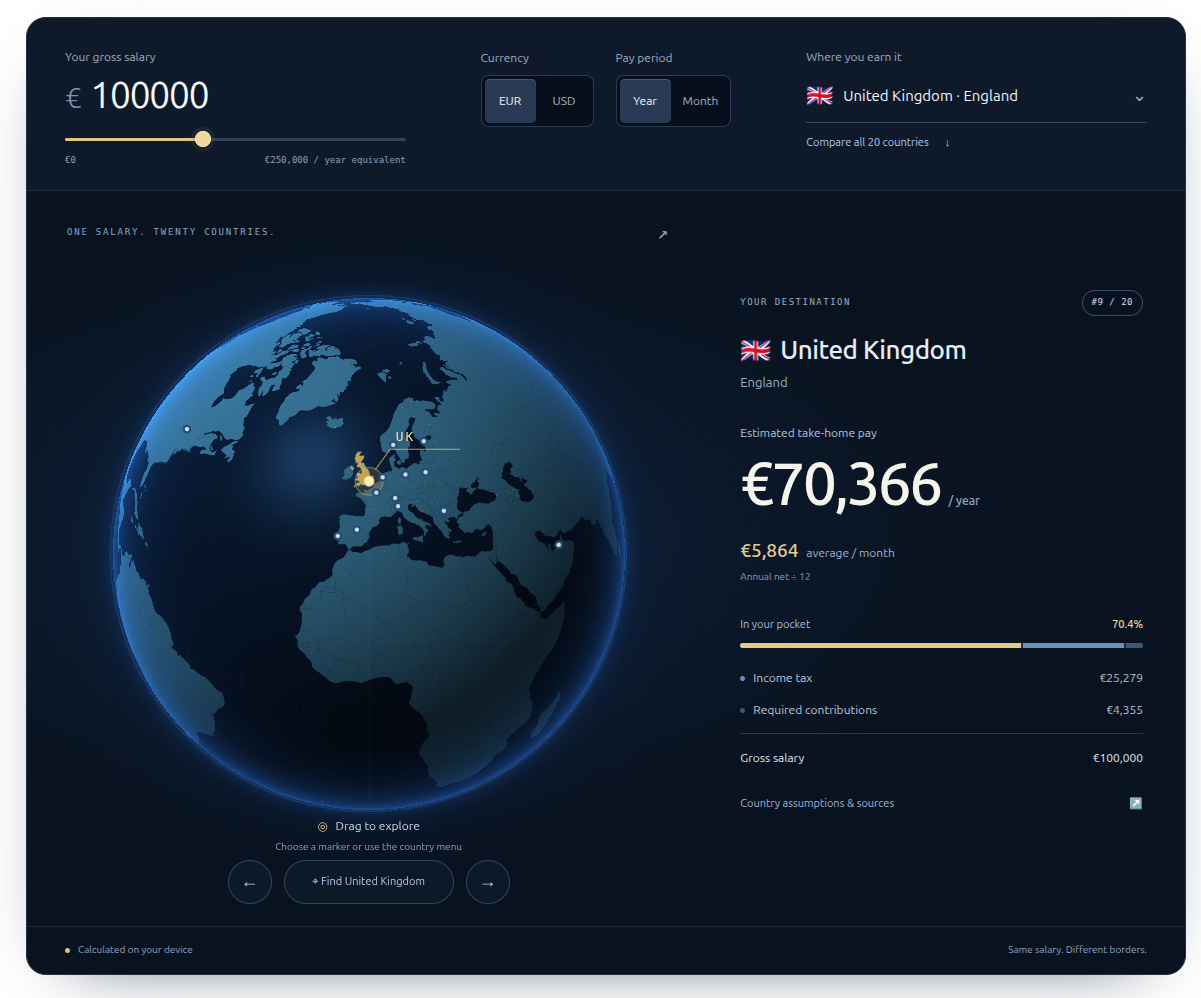Switch currency to EUR

(x=510, y=101)
